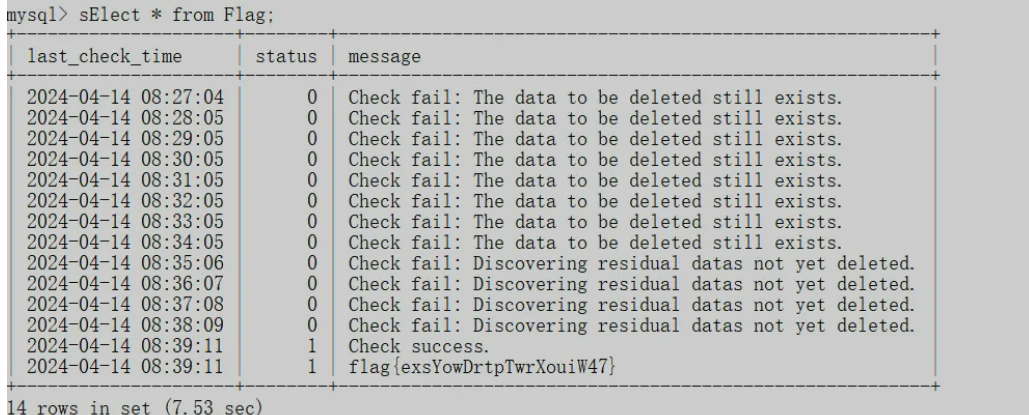Click the 08:34:05 data still exists message

click(x=595, y=243)
